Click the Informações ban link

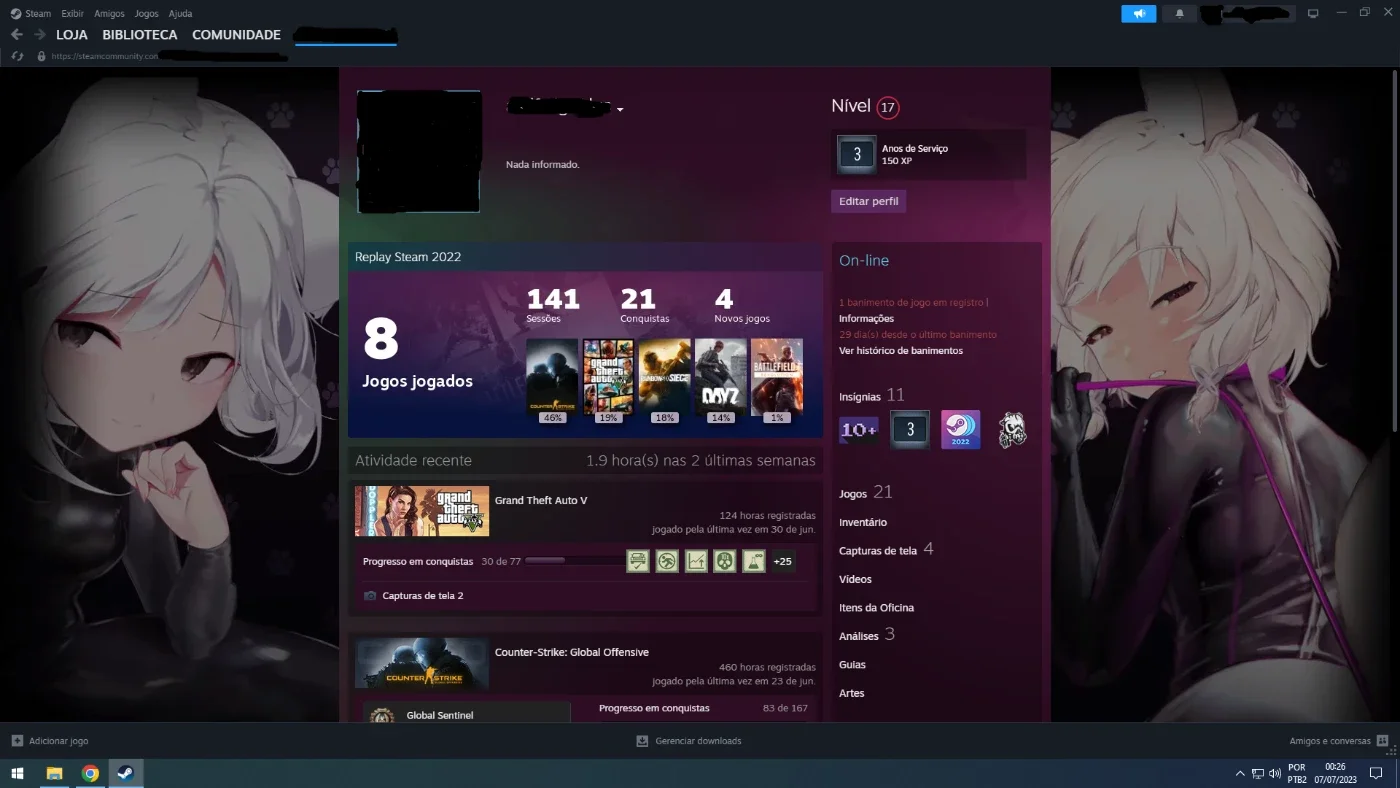tap(866, 318)
